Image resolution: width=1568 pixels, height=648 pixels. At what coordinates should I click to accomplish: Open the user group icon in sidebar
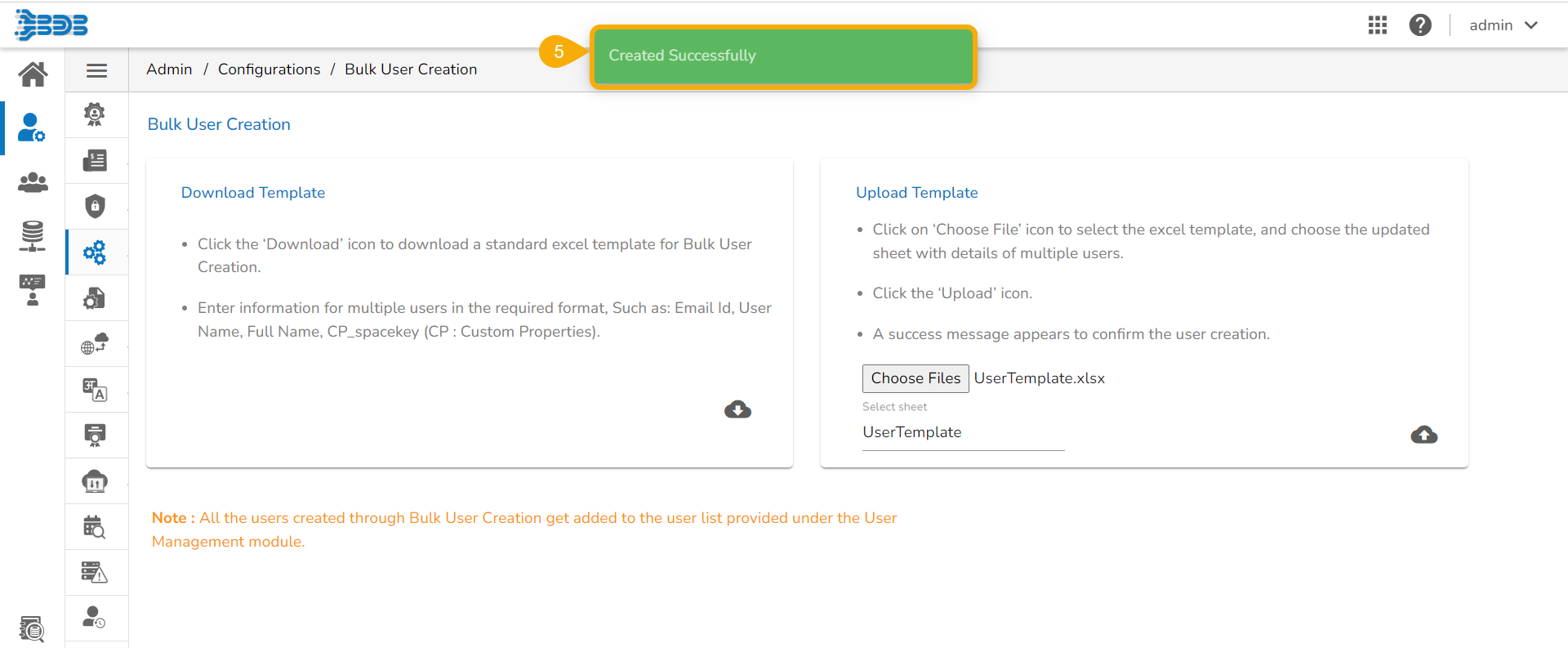click(33, 182)
